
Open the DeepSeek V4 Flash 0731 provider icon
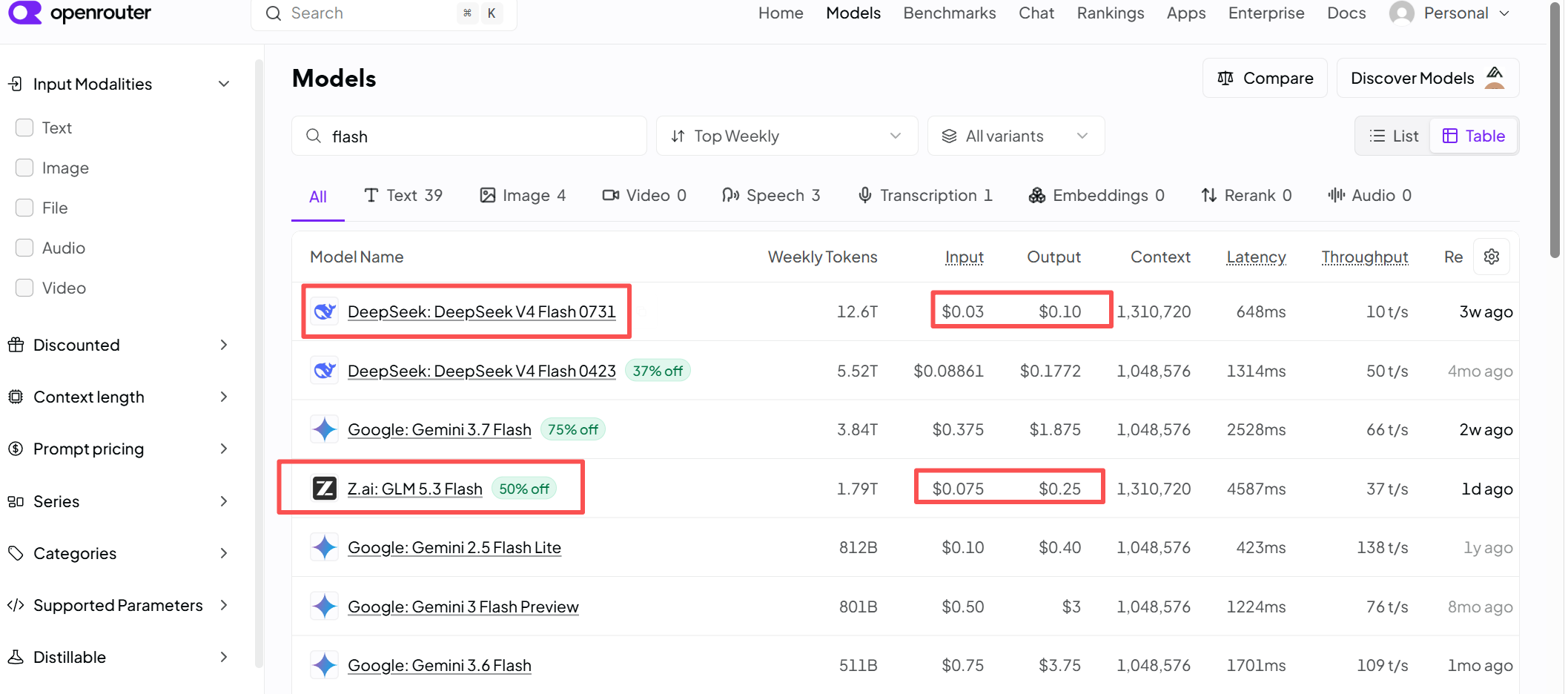pos(325,311)
